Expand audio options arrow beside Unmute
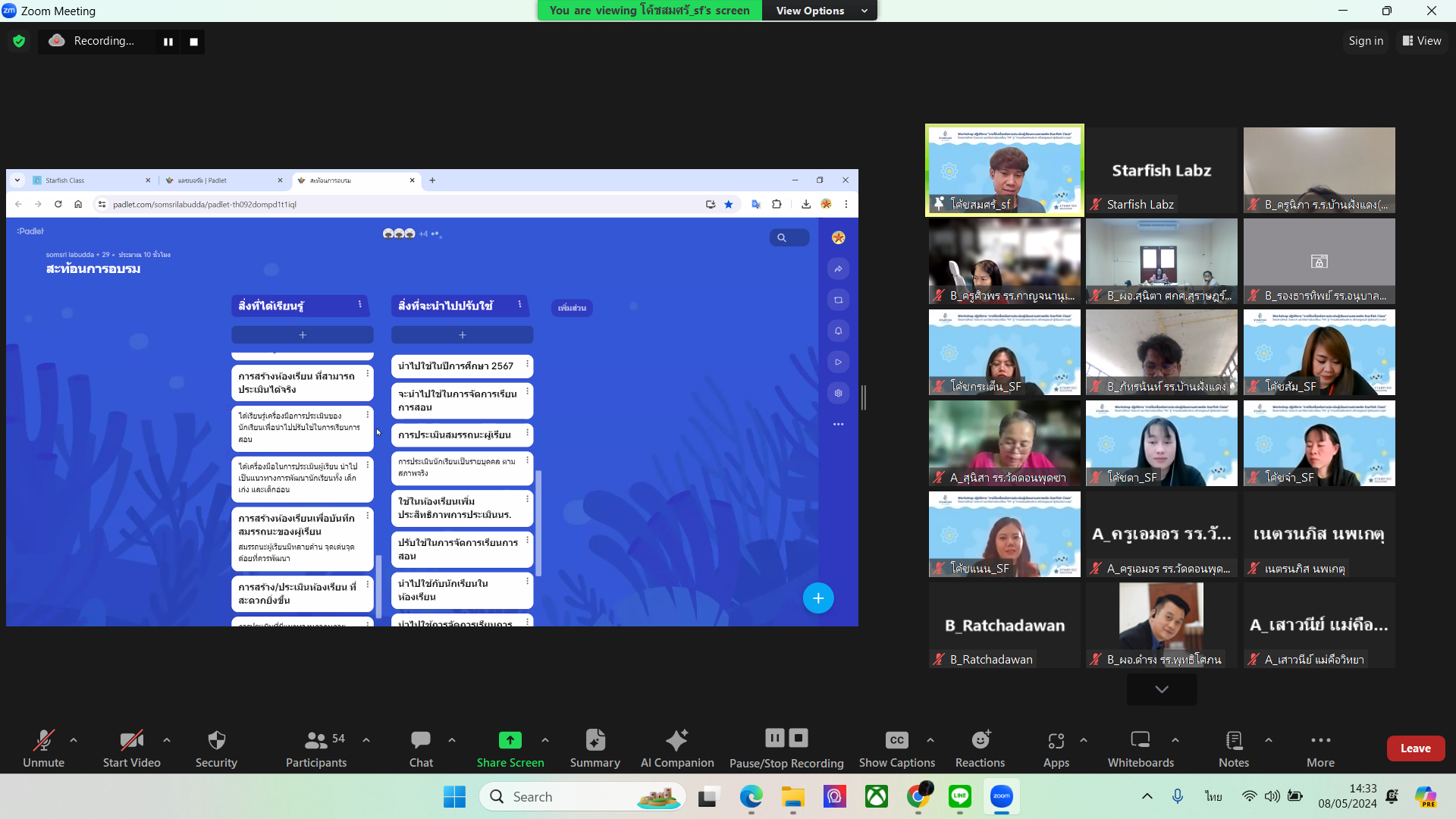The height and width of the screenshot is (819, 1456). pos(74,740)
